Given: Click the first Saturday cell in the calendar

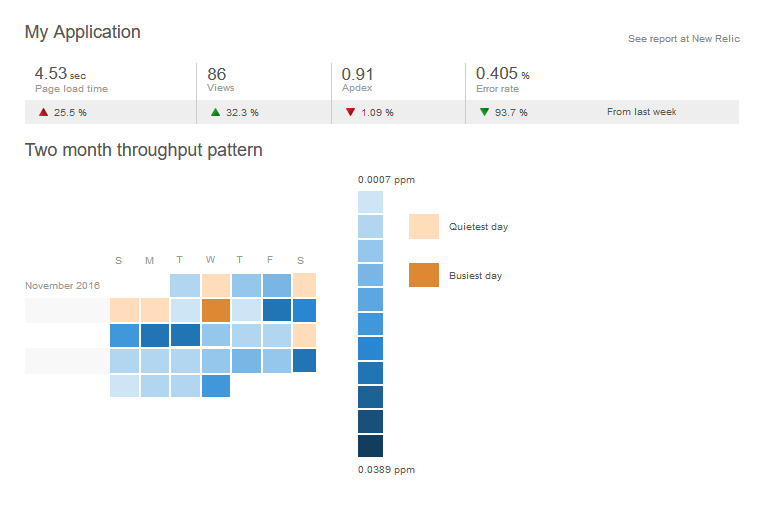Looking at the screenshot, I should point(304,285).
